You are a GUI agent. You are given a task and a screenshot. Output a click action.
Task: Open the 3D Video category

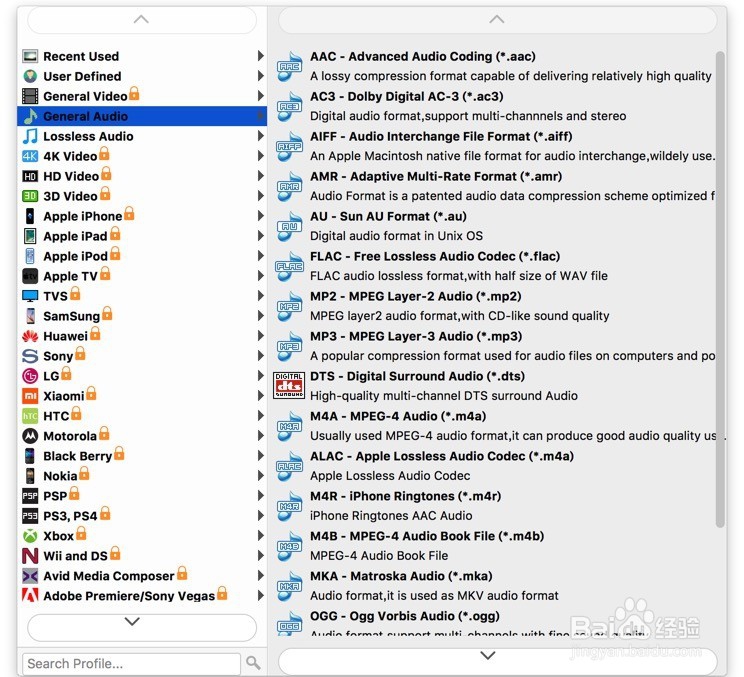point(142,196)
